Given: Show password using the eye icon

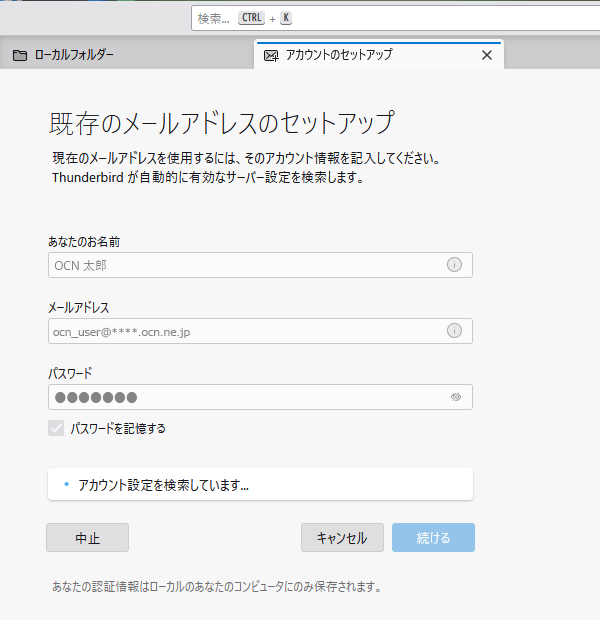Looking at the screenshot, I should tap(455, 397).
